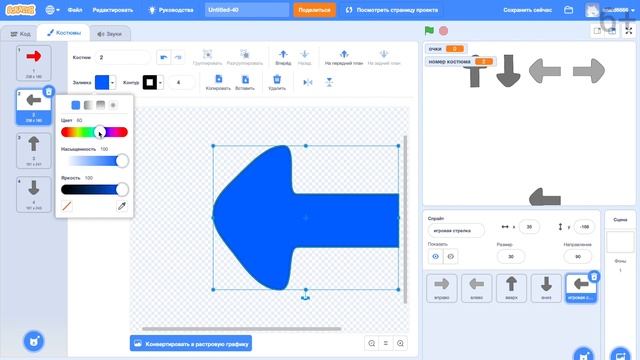640x360 pixels.
Task: Edit the project title field
Action: (247, 10)
